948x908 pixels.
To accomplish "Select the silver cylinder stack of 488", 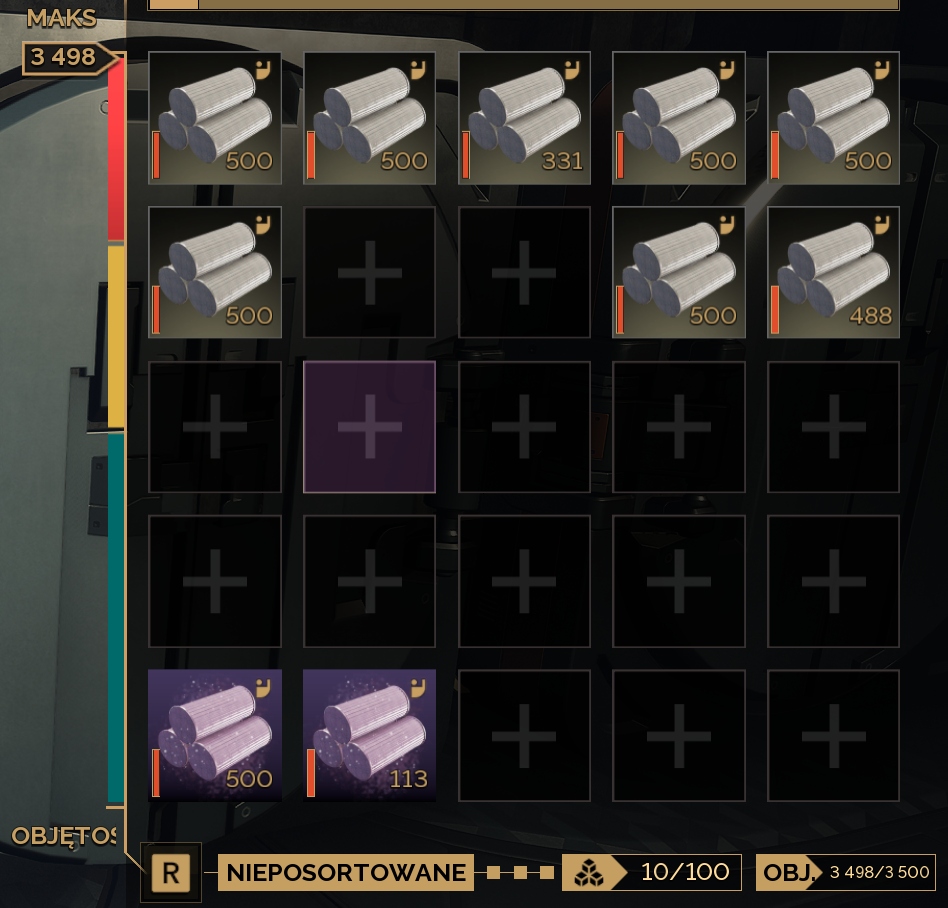I will 833,272.
